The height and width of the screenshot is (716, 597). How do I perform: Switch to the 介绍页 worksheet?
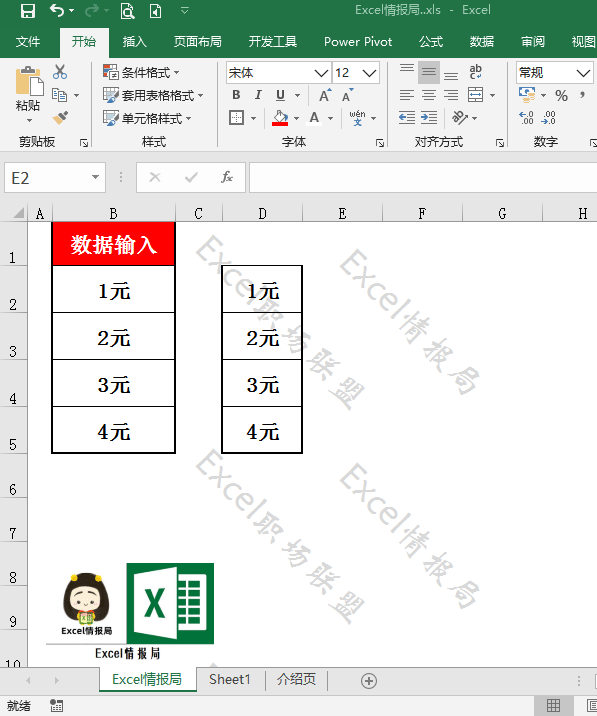click(296, 679)
